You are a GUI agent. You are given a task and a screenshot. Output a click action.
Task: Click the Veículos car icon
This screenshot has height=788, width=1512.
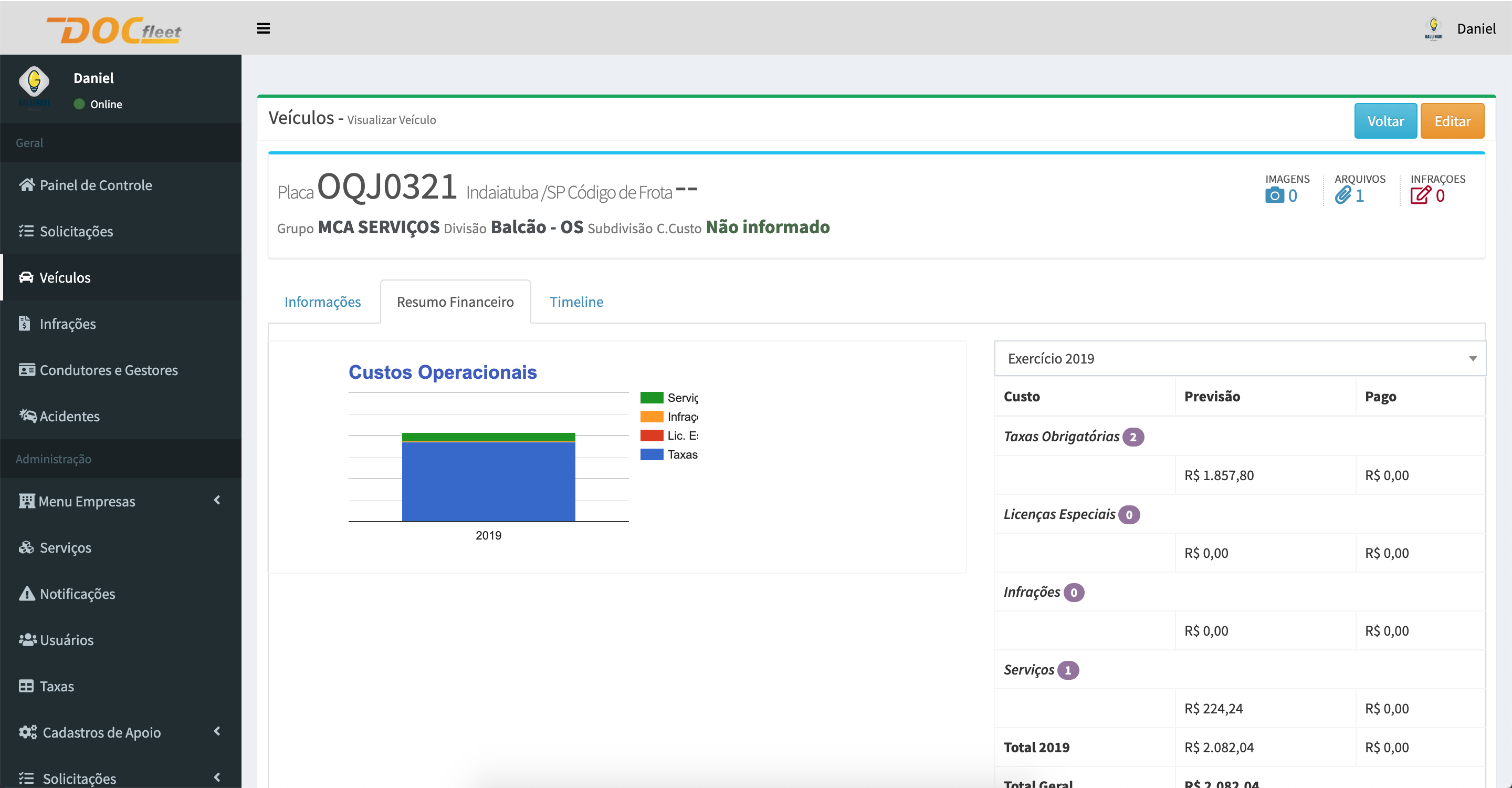(26, 277)
